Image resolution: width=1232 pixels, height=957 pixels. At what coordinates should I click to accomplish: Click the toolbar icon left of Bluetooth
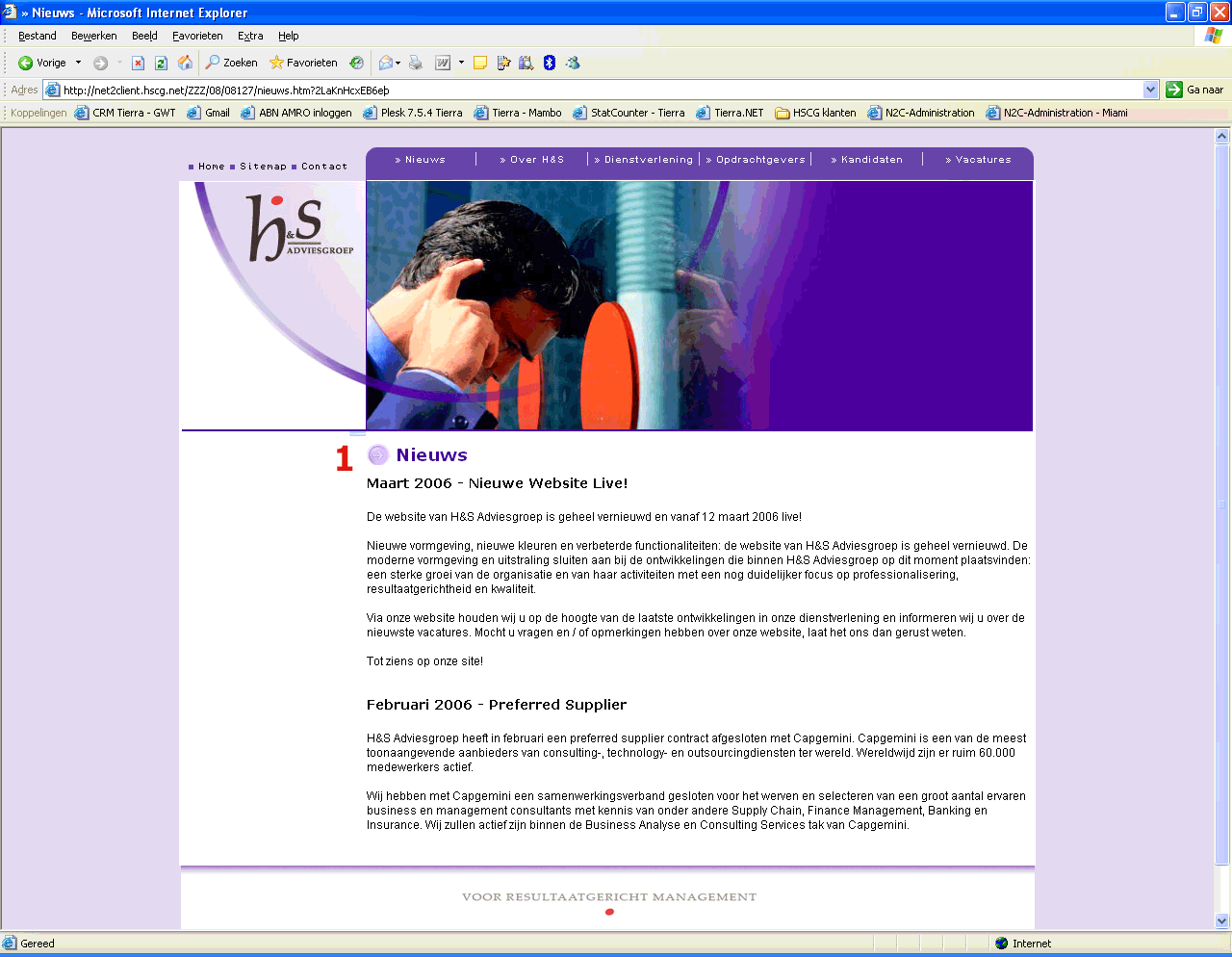coord(526,63)
